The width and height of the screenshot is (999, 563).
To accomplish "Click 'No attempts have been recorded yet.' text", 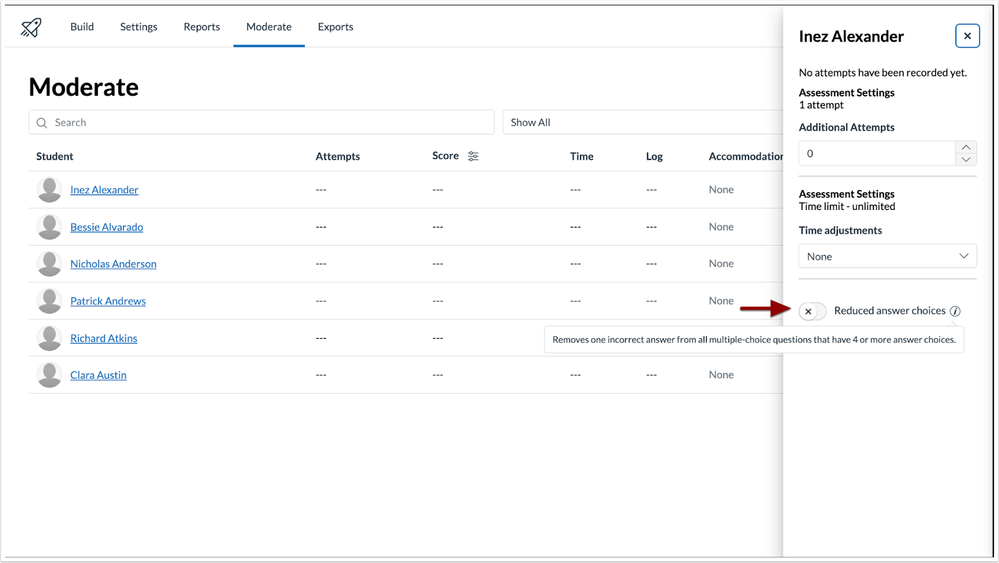I will pyautogui.click(x=883, y=73).
